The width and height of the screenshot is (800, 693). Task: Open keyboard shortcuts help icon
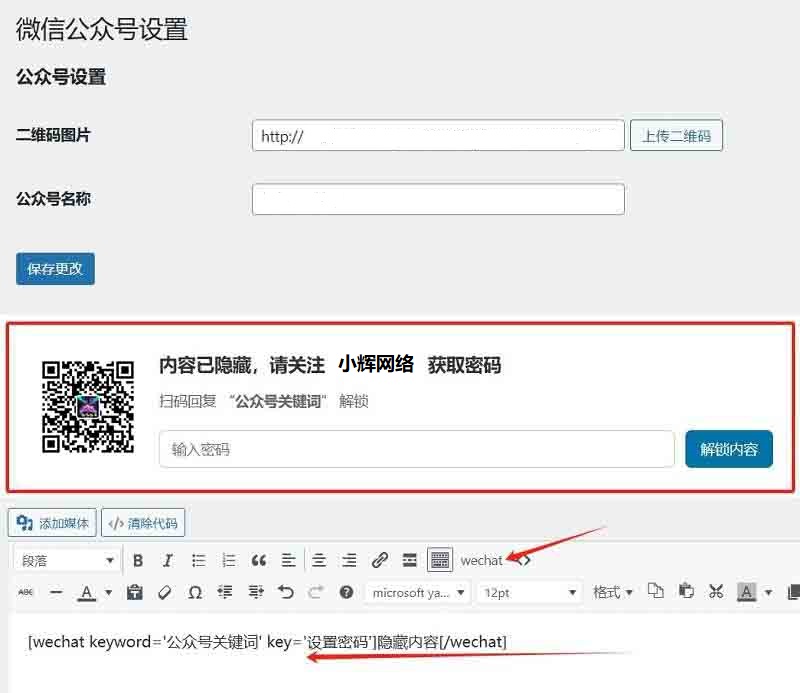[346, 592]
